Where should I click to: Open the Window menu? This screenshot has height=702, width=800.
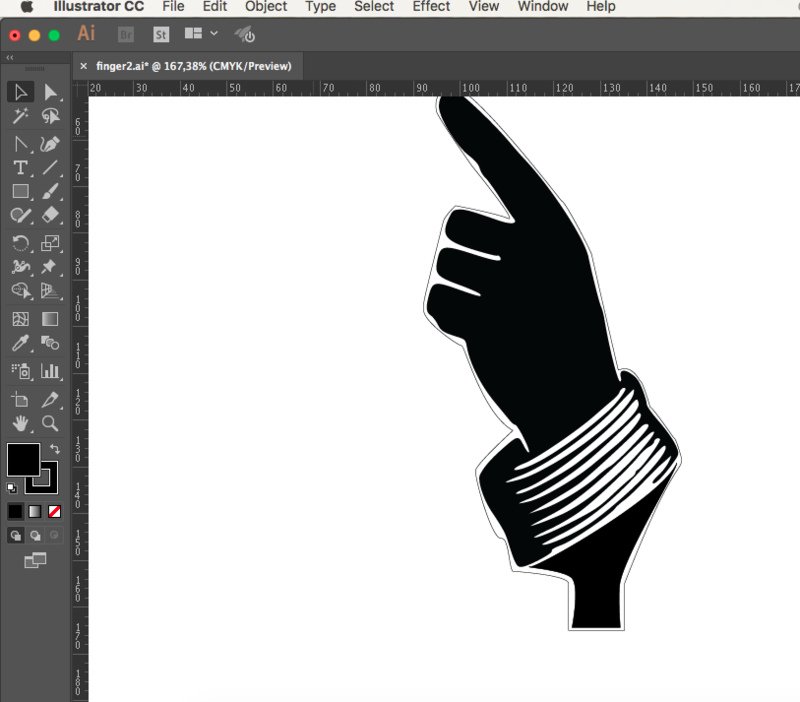pos(543,7)
